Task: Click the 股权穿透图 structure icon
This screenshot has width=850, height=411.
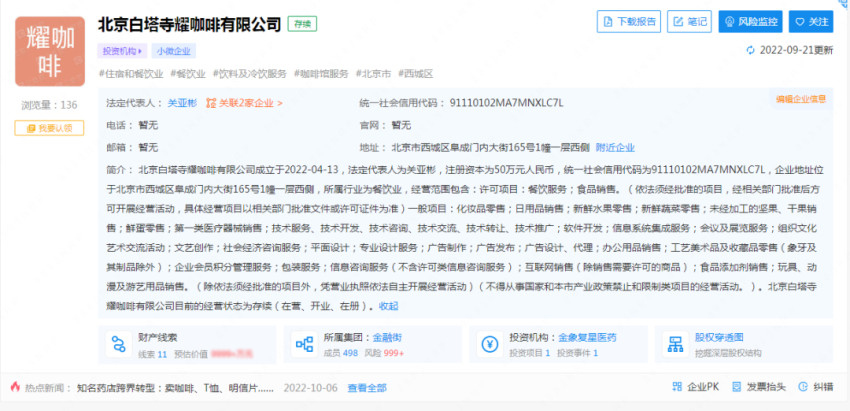Action: (x=675, y=344)
